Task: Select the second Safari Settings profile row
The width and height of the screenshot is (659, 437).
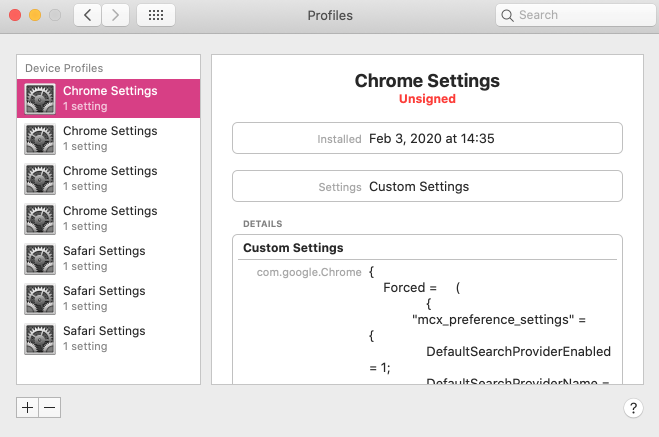Action: coord(108,298)
